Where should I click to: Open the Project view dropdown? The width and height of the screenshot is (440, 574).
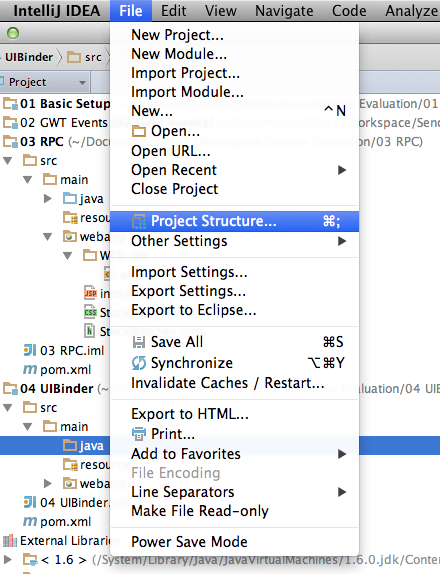click(x=83, y=83)
